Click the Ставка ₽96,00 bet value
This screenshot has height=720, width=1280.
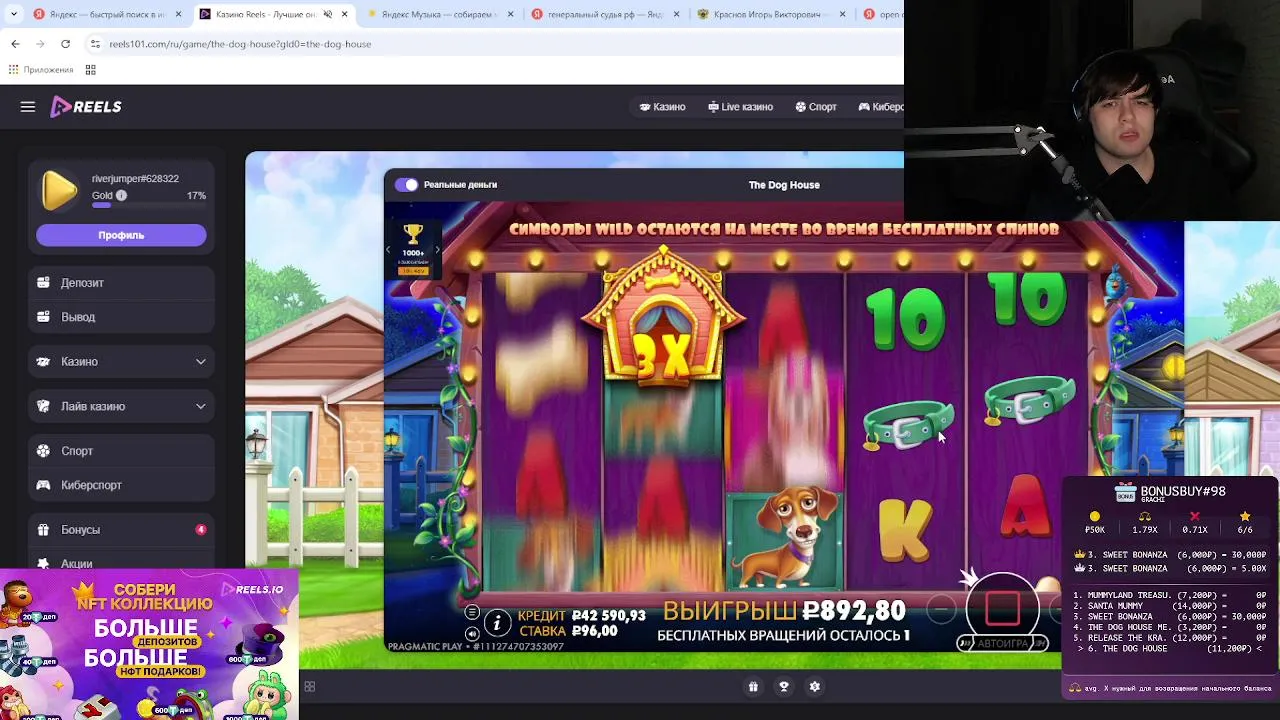click(x=567, y=631)
